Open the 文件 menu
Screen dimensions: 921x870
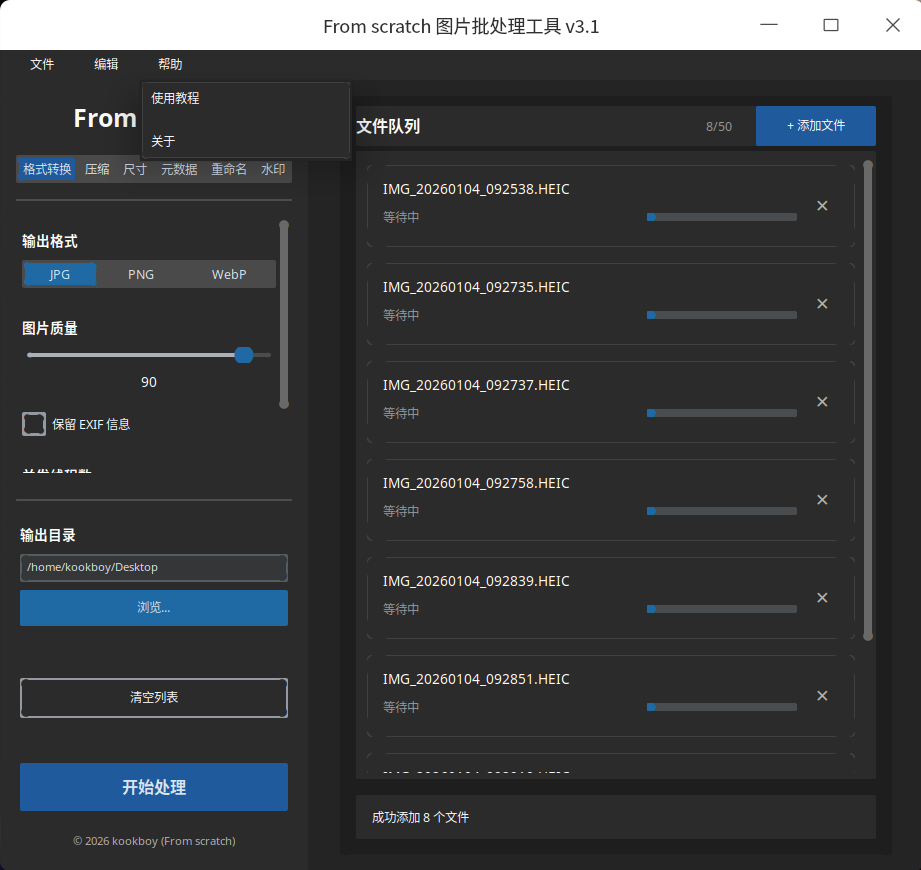(x=42, y=64)
